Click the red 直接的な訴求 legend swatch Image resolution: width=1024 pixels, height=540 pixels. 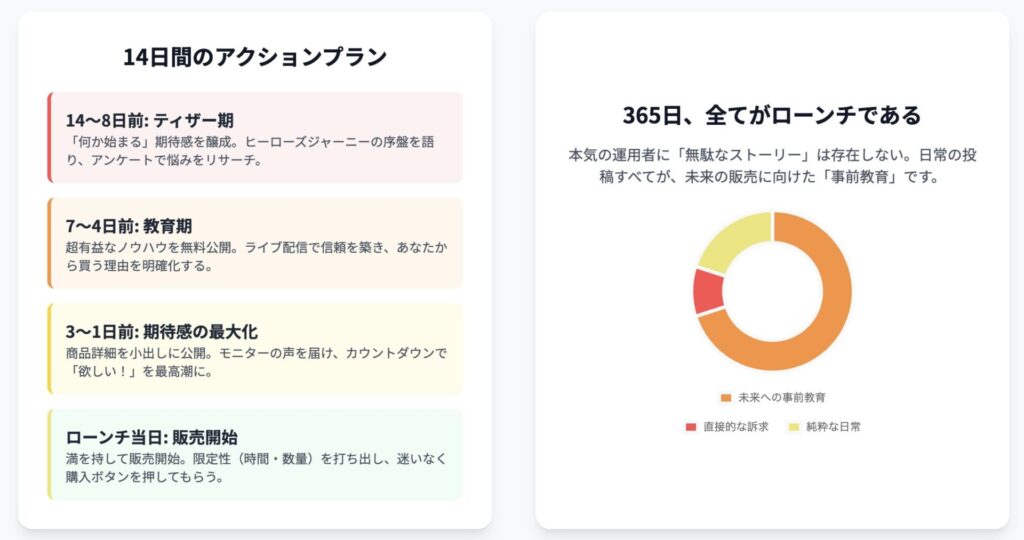(691, 427)
